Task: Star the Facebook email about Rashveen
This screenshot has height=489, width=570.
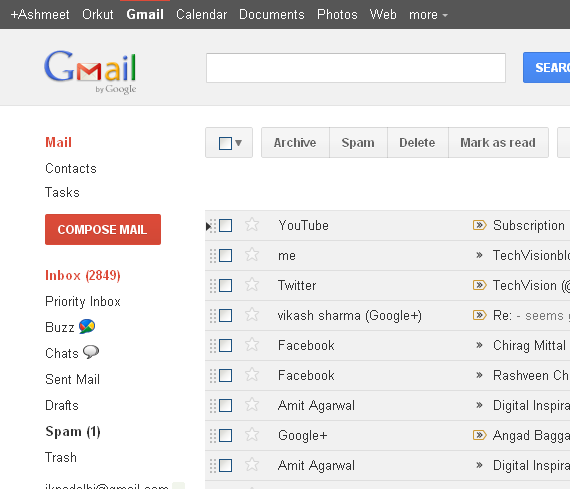Action: tap(252, 375)
